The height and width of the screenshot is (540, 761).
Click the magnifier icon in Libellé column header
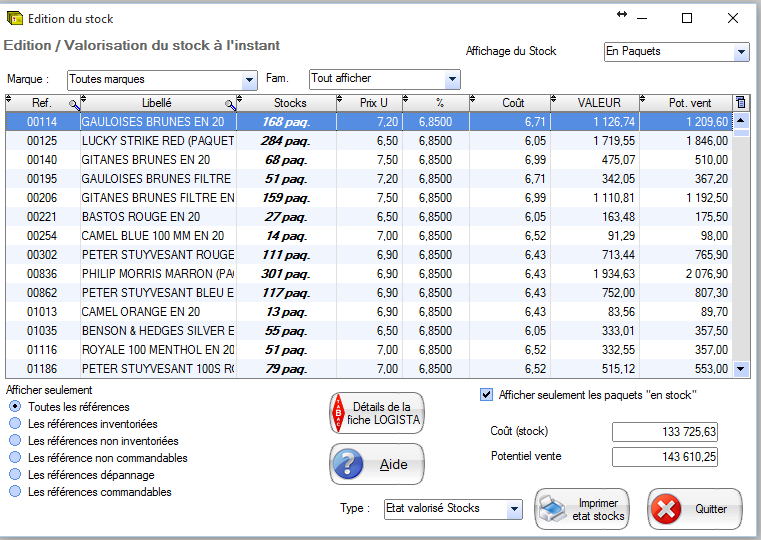coord(231,104)
